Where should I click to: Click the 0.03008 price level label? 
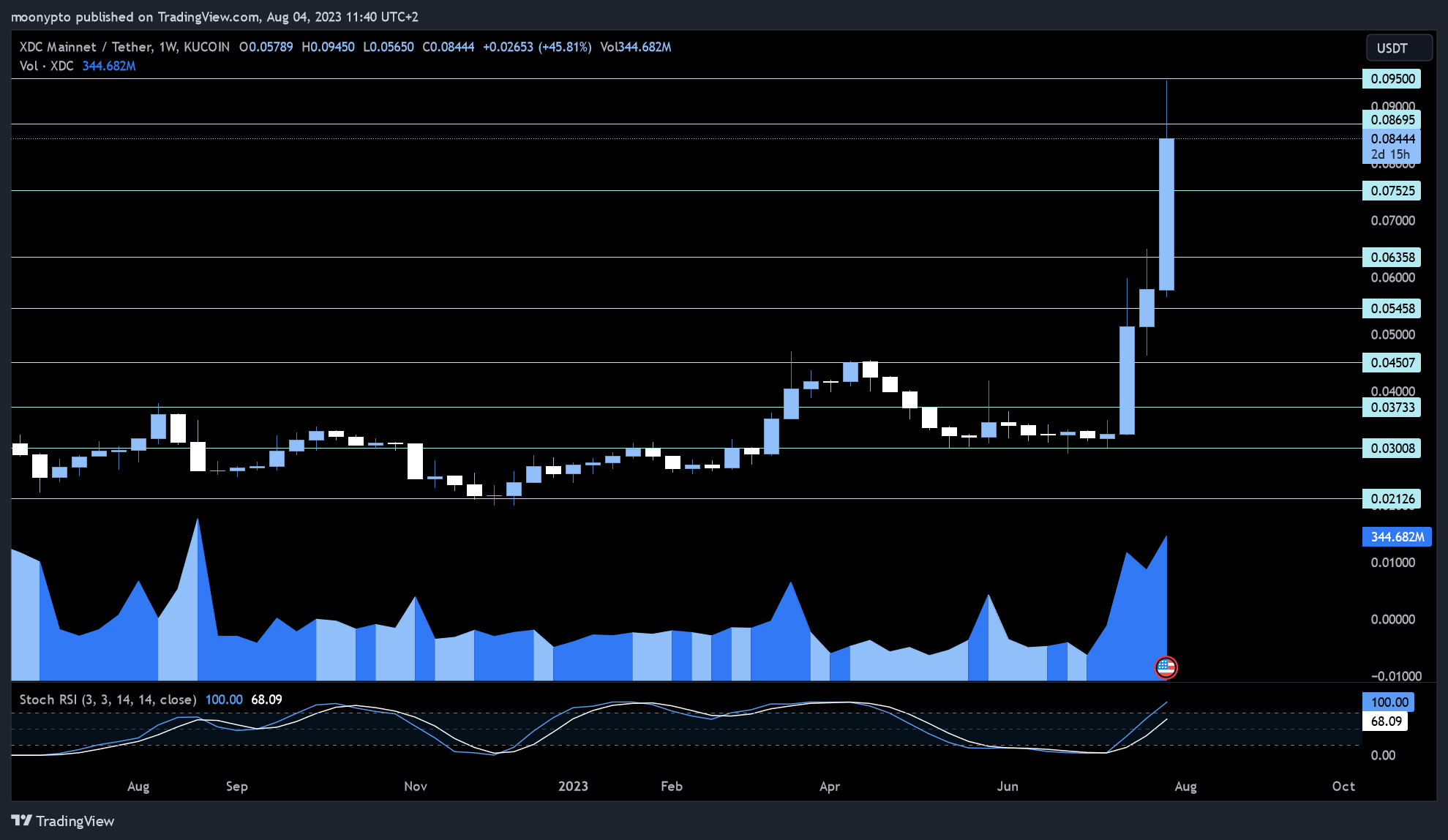point(1392,449)
